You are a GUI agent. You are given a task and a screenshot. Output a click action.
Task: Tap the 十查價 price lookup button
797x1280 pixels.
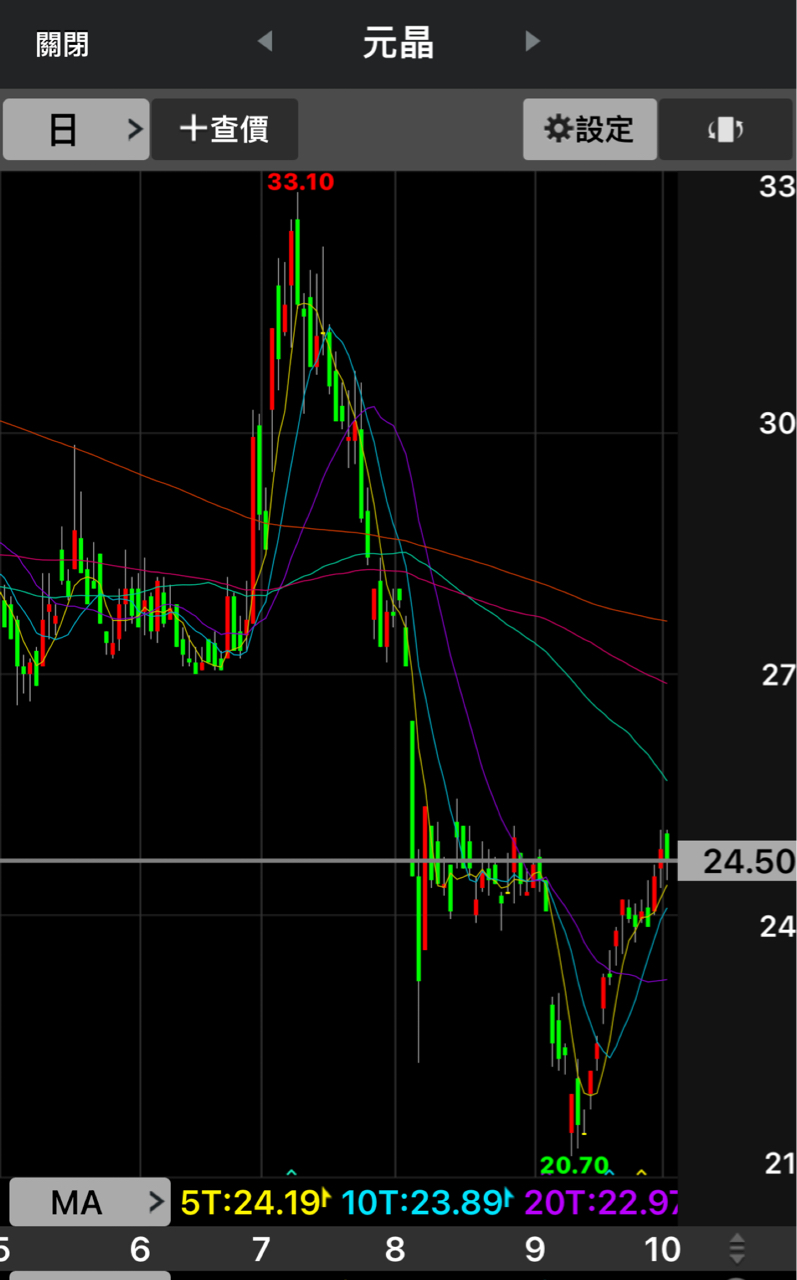click(225, 129)
